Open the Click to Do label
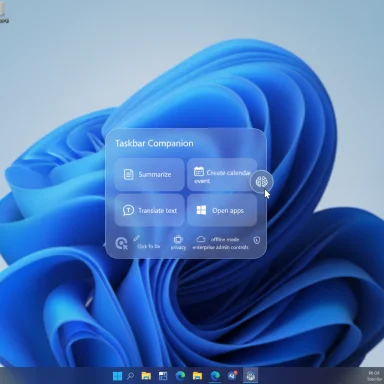This screenshot has height=384, width=384. (x=149, y=246)
